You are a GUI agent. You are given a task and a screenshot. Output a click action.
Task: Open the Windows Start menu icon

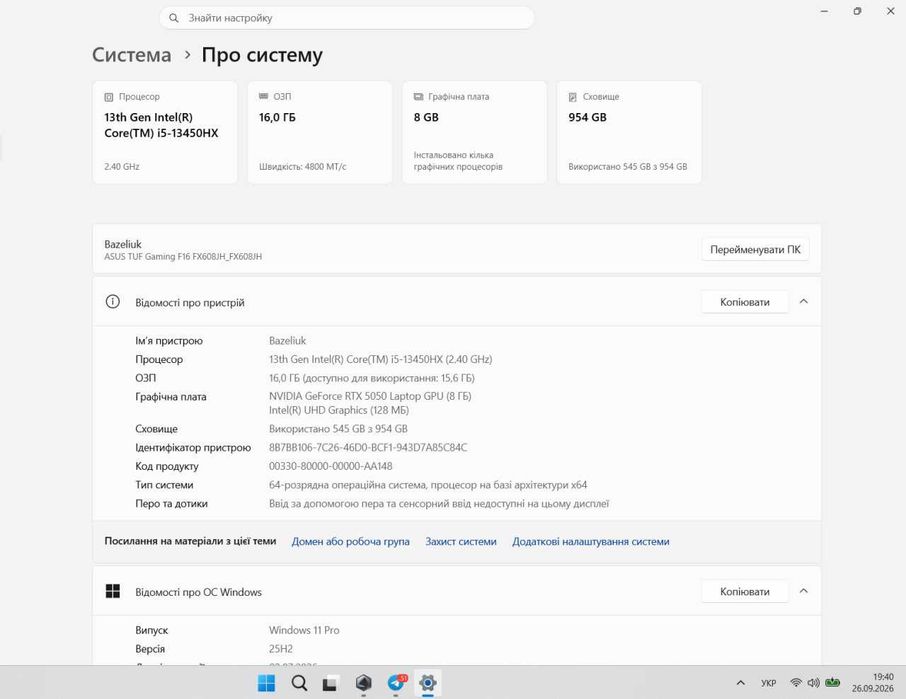coord(266,683)
